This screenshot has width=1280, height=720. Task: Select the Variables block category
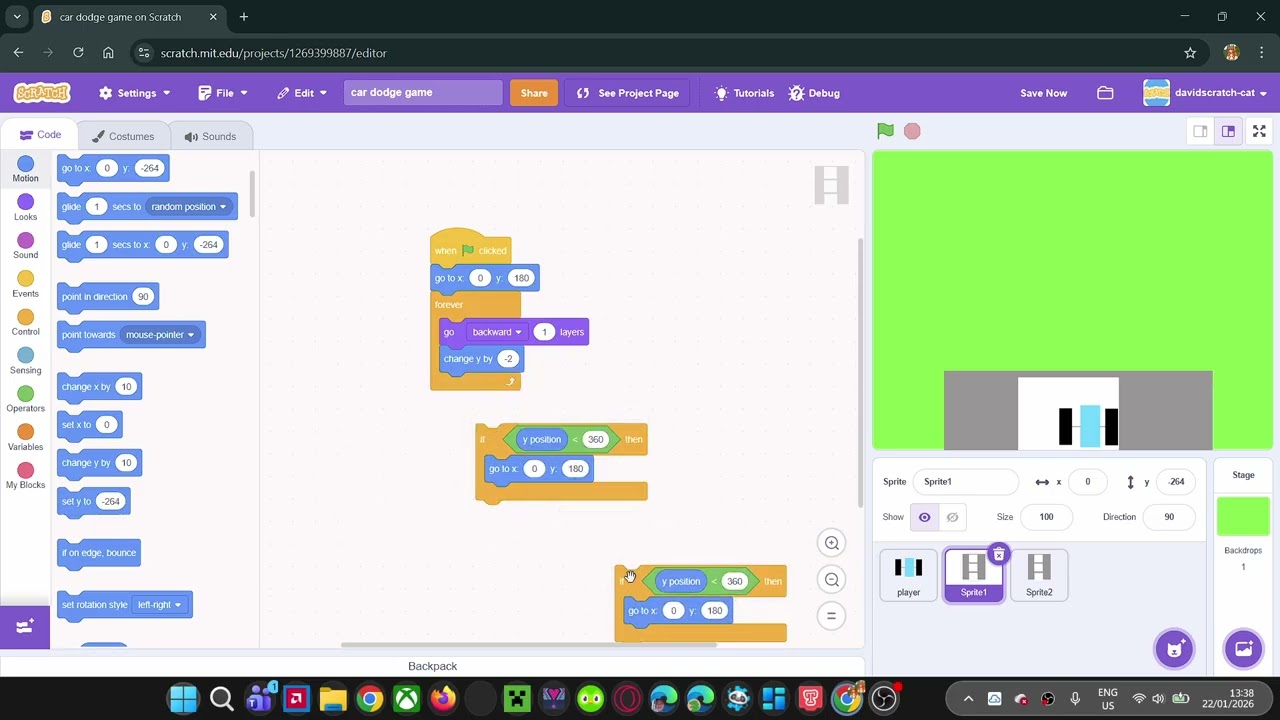click(x=26, y=438)
